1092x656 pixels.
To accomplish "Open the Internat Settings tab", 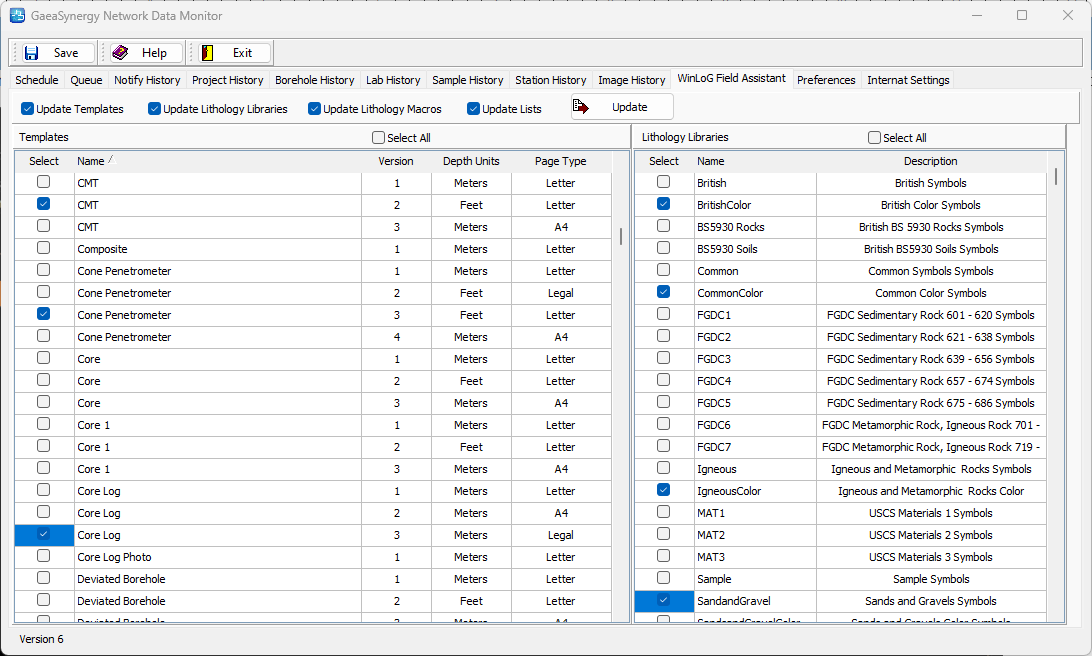I will [908, 80].
